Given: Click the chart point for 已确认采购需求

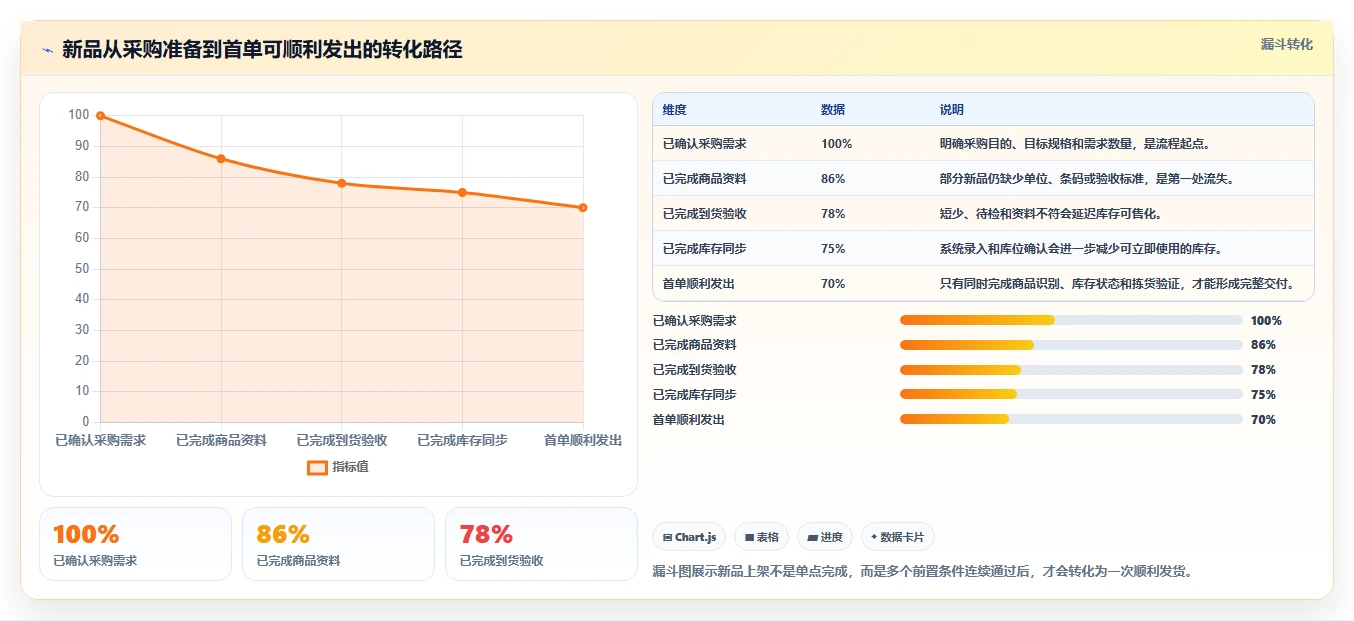Looking at the screenshot, I should tap(100, 116).
